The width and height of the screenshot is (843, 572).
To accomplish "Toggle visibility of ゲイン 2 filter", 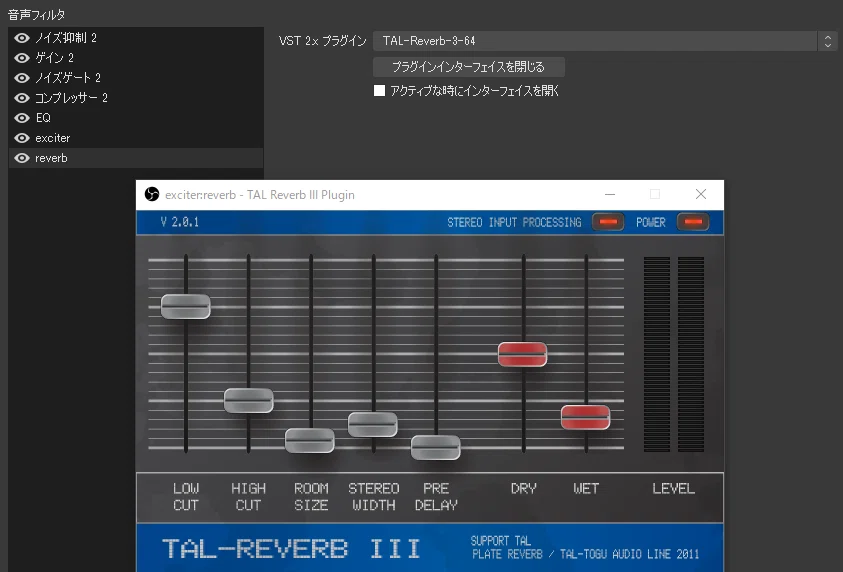I will pos(22,58).
